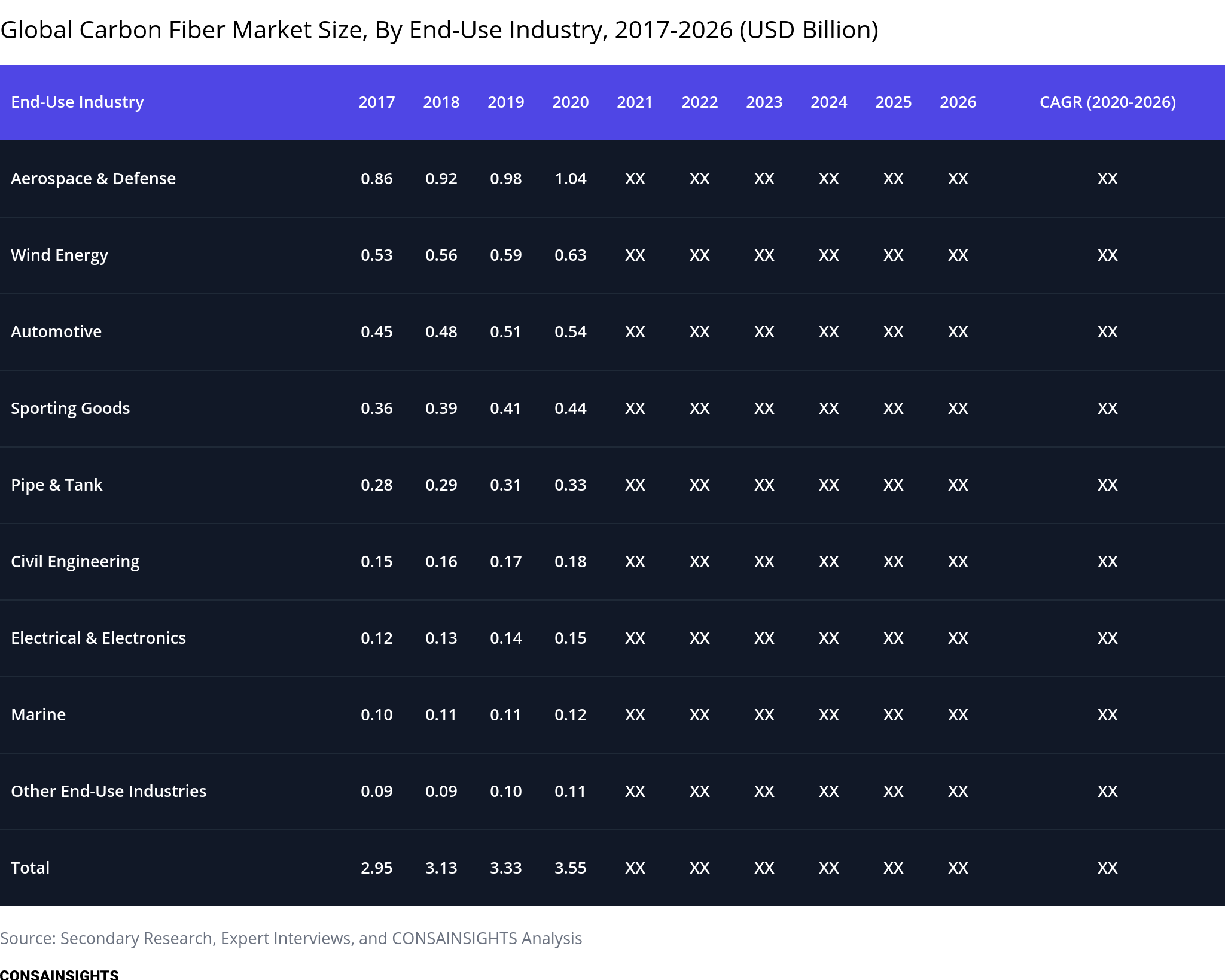This screenshot has width=1225, height=980.
Task: Select Electrical & Electronics 2019 value 0.14
Action: tap(506, 638)
